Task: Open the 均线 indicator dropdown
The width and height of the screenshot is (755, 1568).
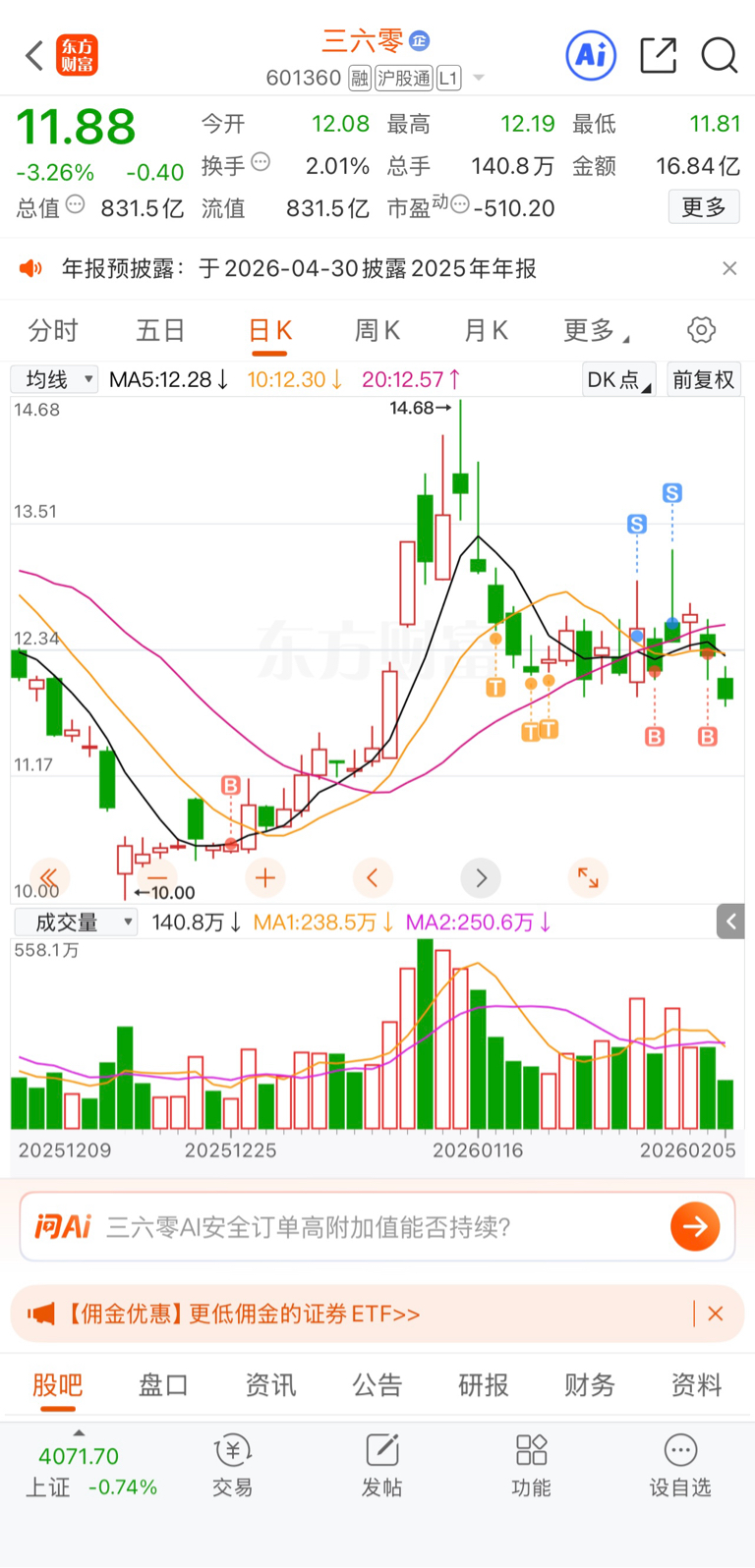Action: [x=54, y=379]
